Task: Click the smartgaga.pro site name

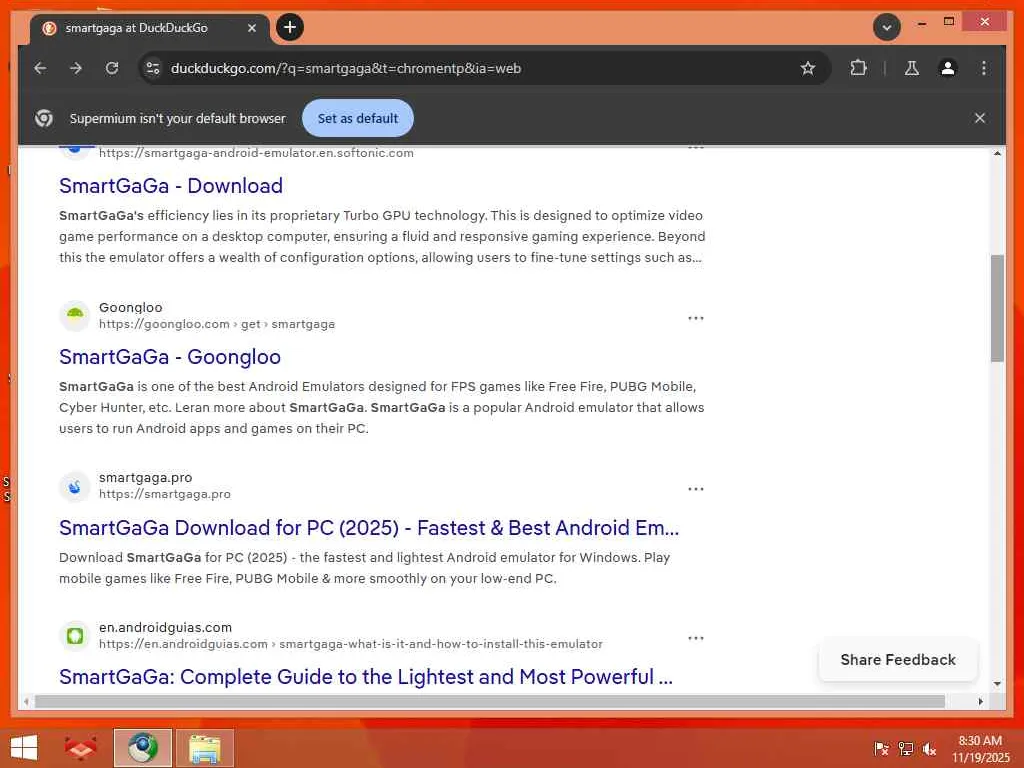Action: coord(146,477)
